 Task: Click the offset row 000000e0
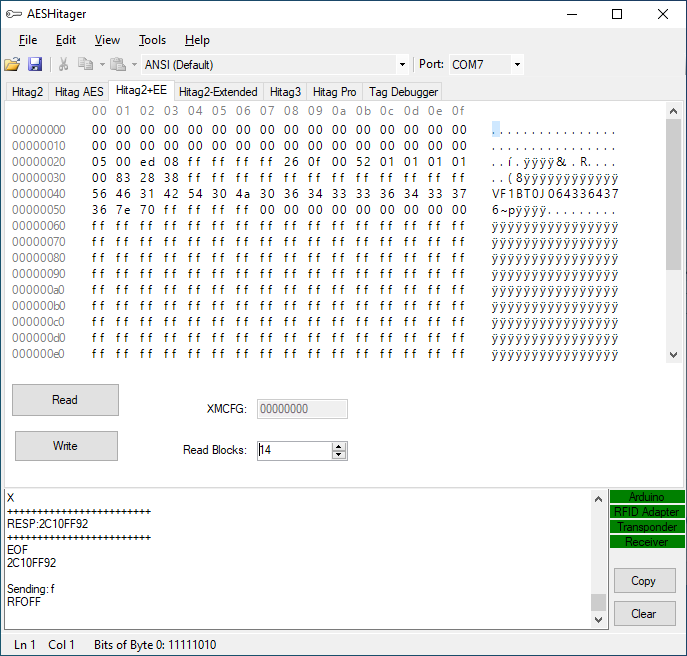click(x=39, y=354)
